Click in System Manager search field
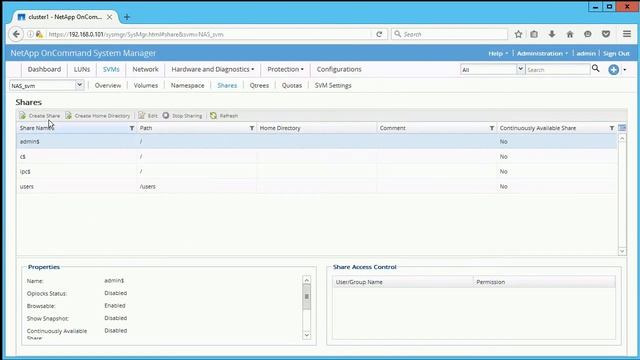 [558, 70]
